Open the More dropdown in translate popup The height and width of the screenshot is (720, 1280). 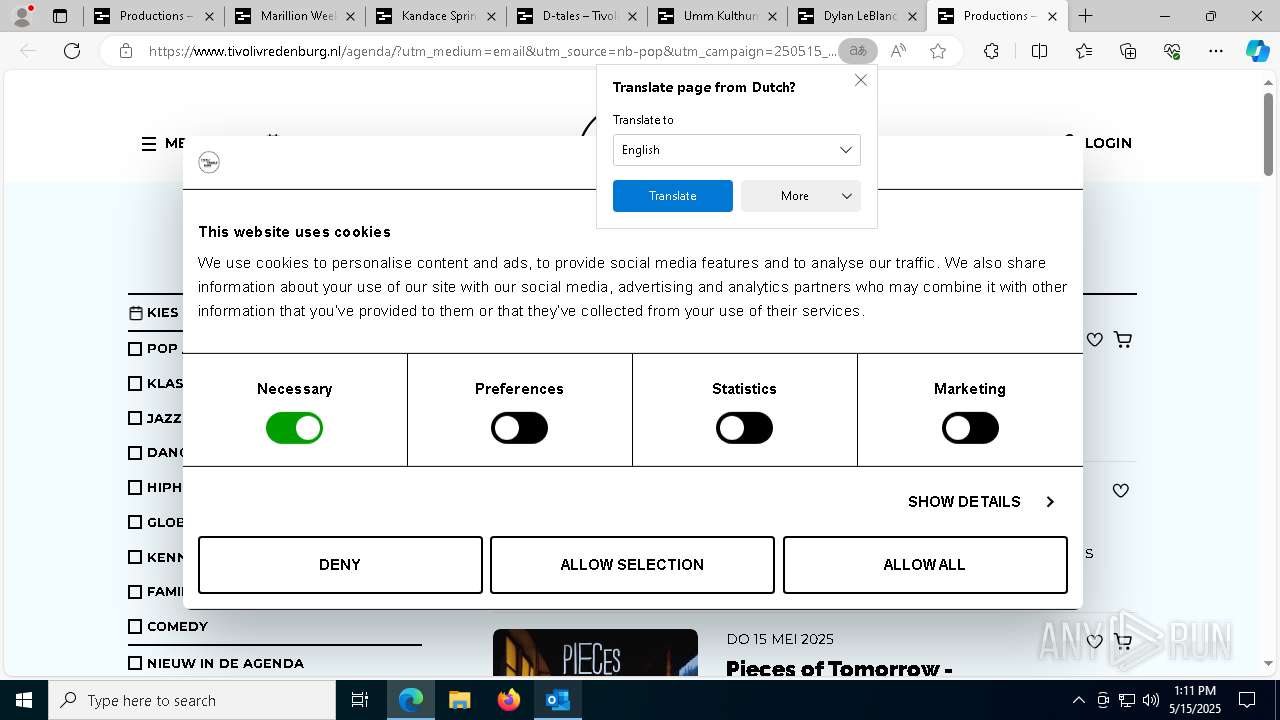pyautogui.click(x=801, y=196)
